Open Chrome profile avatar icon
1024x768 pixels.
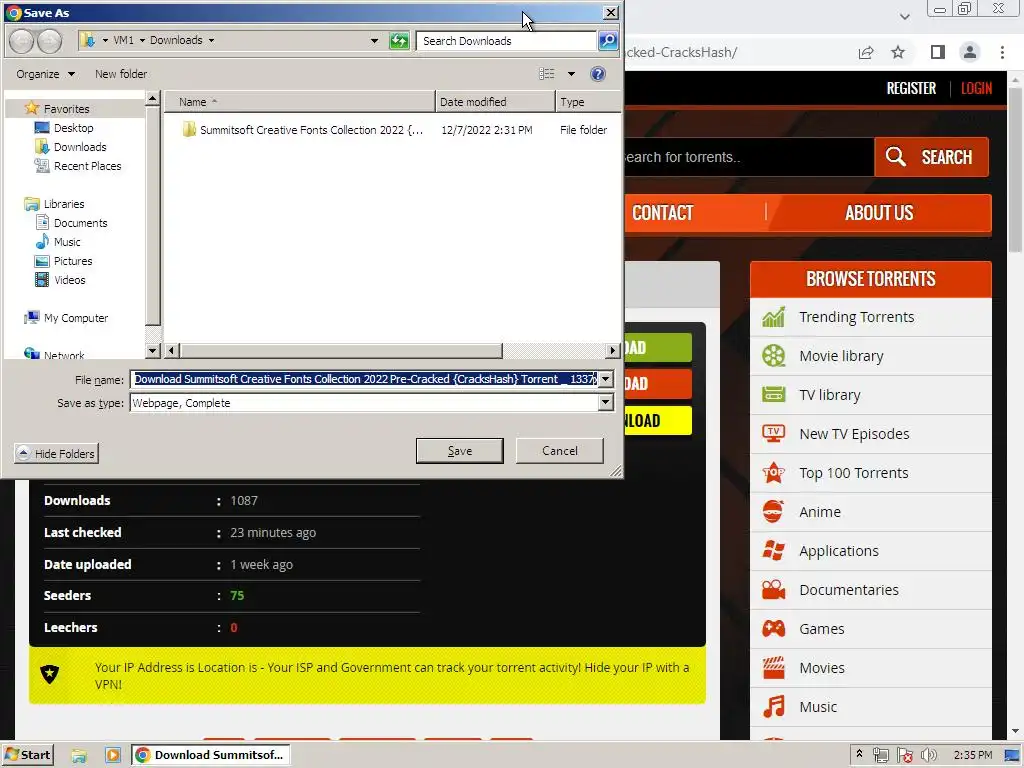tap(970, 52)
